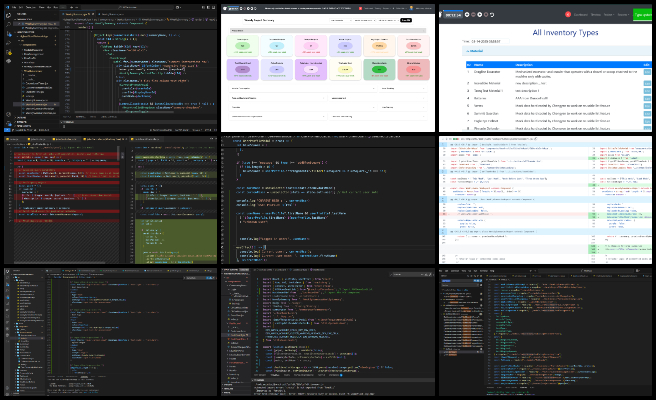Click the light yellow dashboard card
Viewport: 656px width, 400px height.
tap(345, 69)
